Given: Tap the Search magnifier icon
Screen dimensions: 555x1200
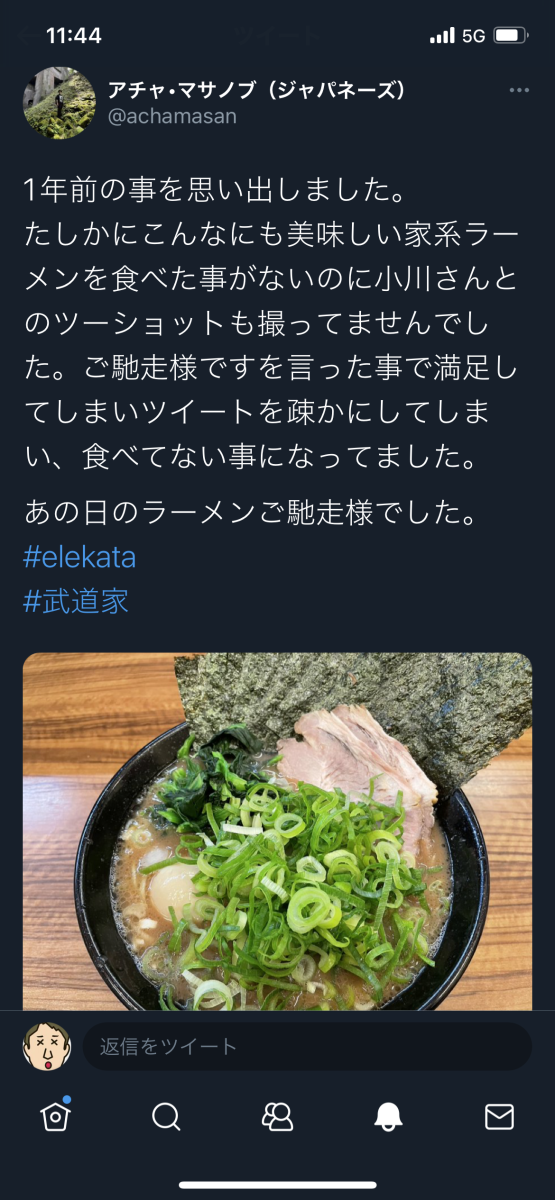Looking at the screenshot, I should point(166,1116).
